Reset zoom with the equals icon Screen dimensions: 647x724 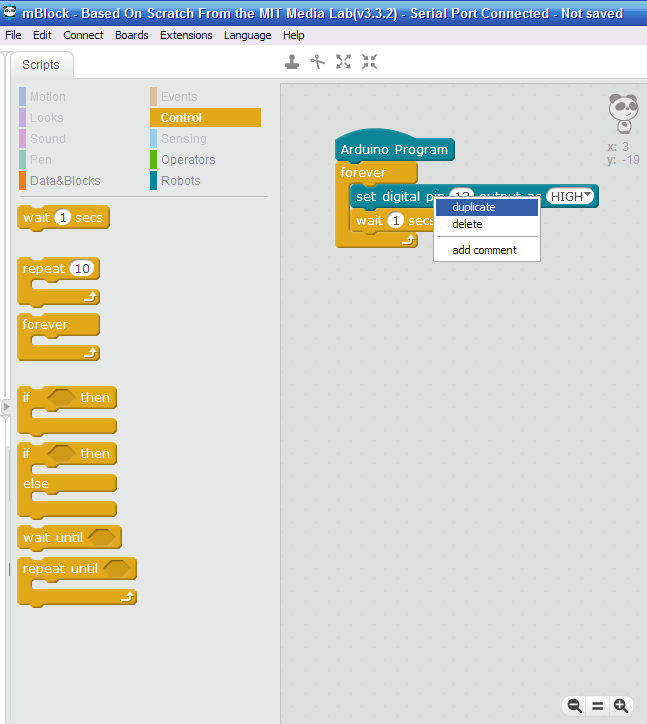(597, 706)
